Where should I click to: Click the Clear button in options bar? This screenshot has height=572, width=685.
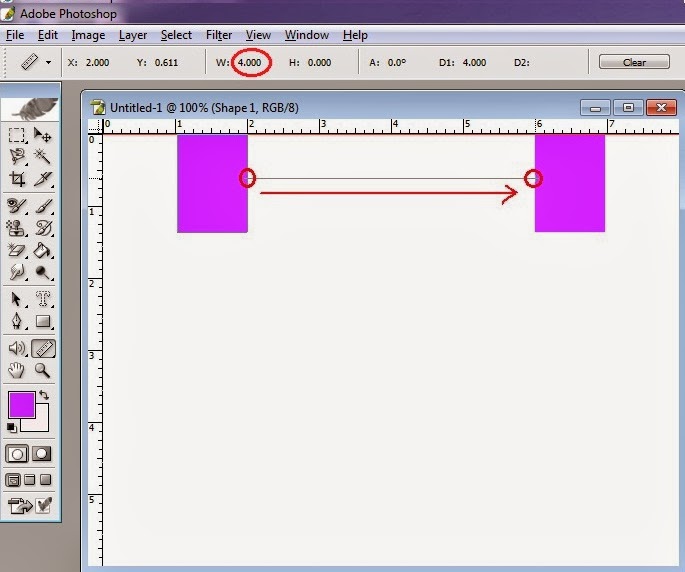coord(634,62)
